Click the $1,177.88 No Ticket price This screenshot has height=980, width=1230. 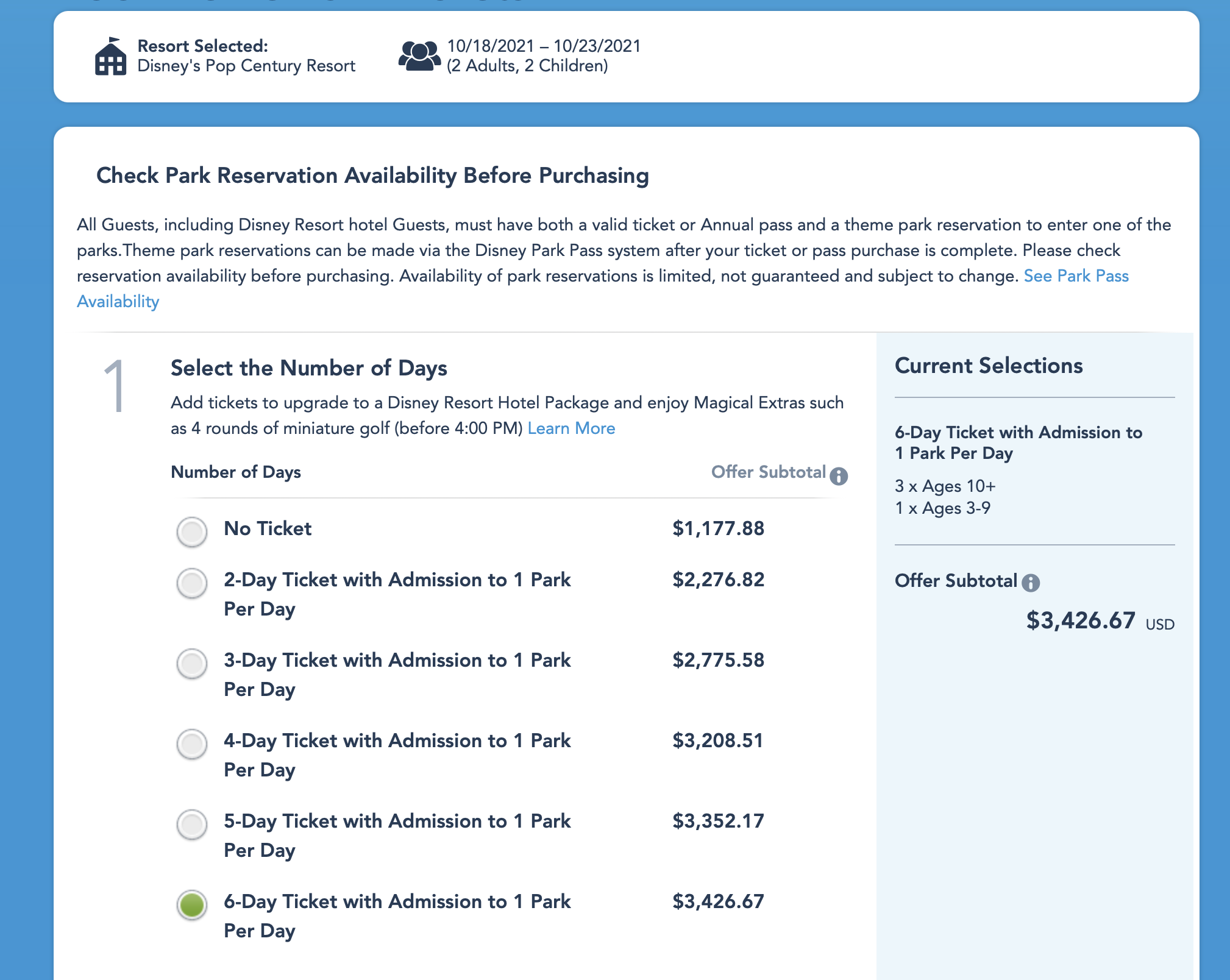click(x=718, y=528)
